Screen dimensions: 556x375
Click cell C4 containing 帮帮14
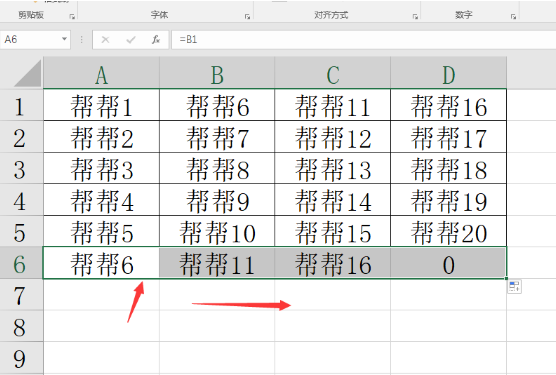pos(333,200)
